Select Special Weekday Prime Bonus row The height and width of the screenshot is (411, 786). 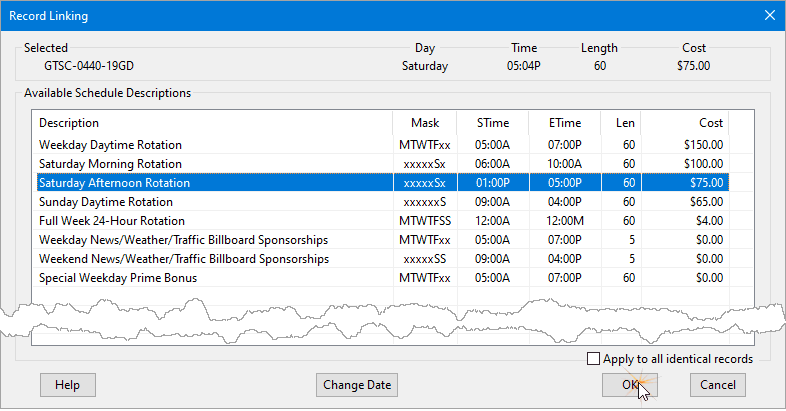click(x=118, y=278)
